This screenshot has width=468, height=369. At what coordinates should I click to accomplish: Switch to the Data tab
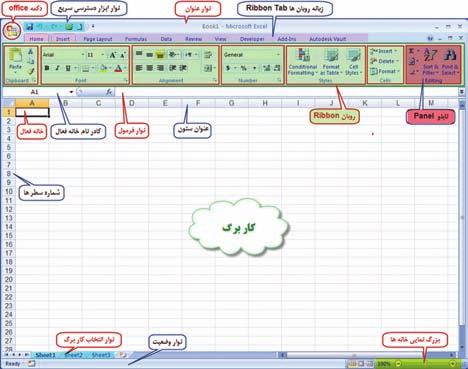coord(166,39)
